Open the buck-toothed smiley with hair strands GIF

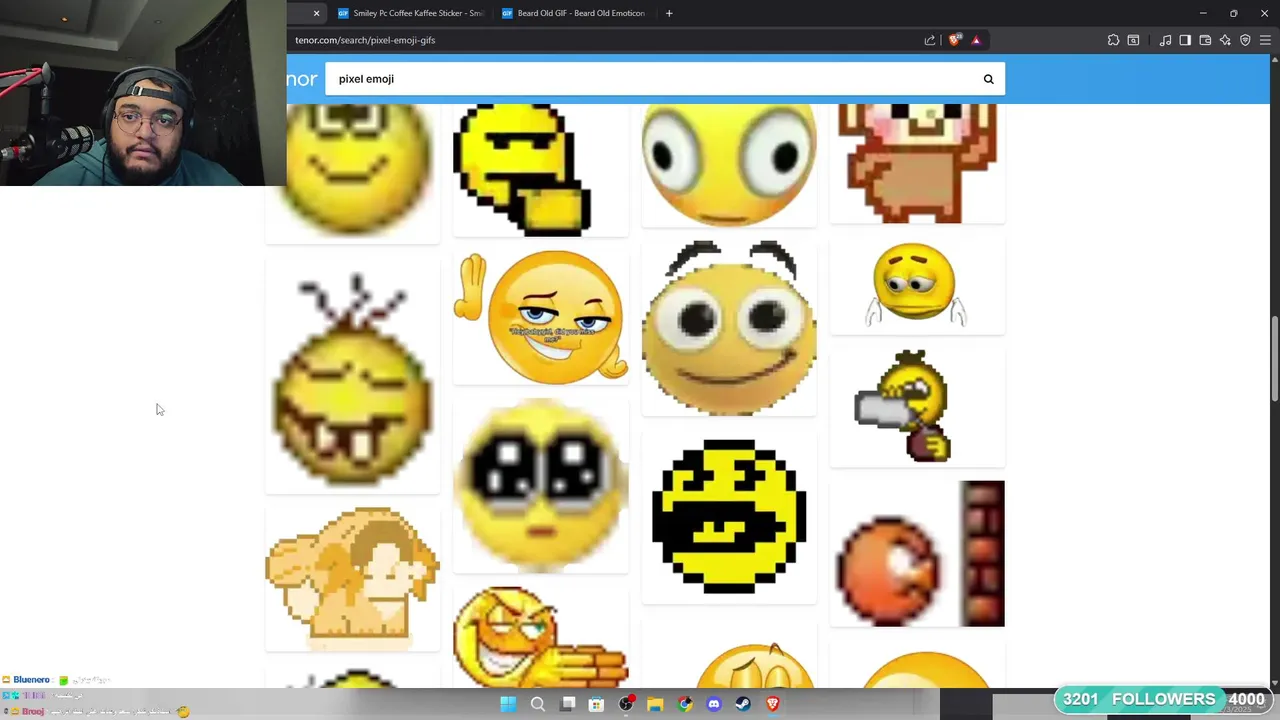tap(352, 375)
